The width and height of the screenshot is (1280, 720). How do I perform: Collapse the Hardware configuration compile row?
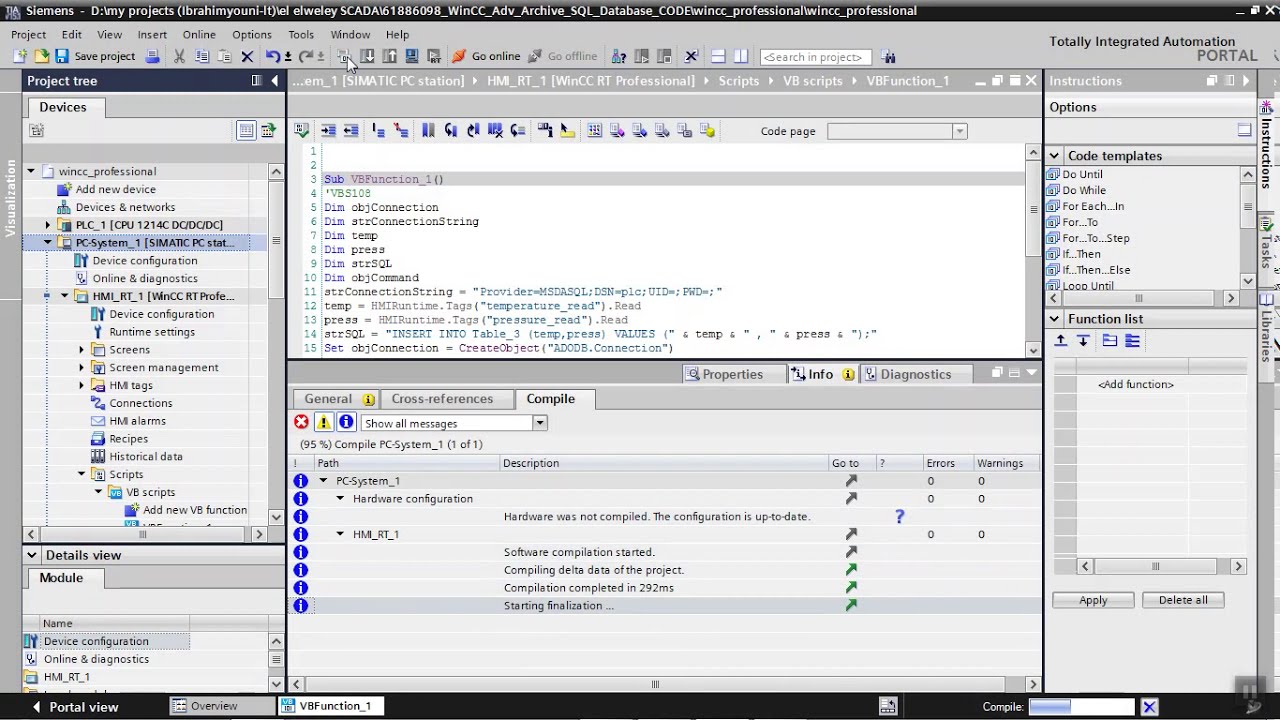click(340, 498)
